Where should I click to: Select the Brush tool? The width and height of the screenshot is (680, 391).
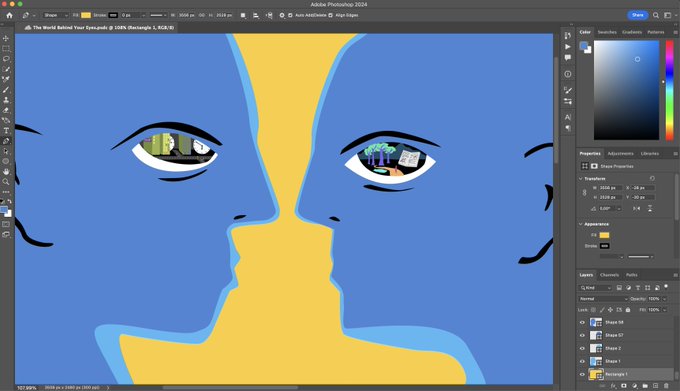coord(6,90)
